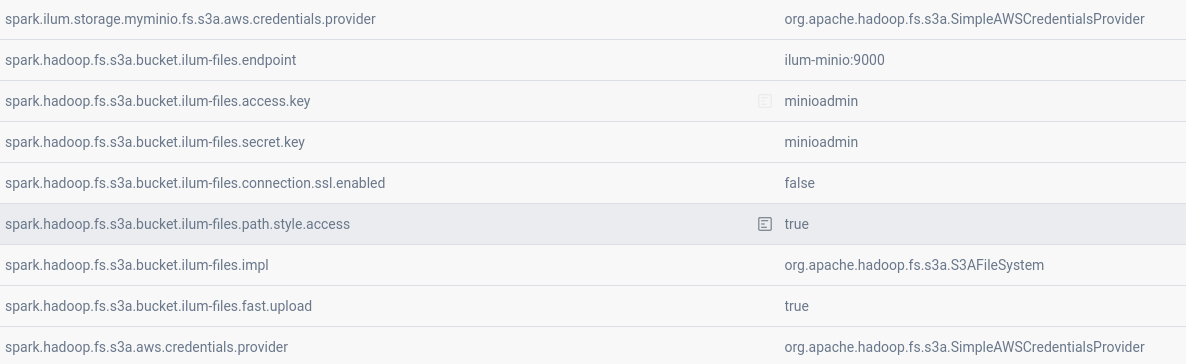
Task: Select the ilum-files.impl property name
Action: 137,265
